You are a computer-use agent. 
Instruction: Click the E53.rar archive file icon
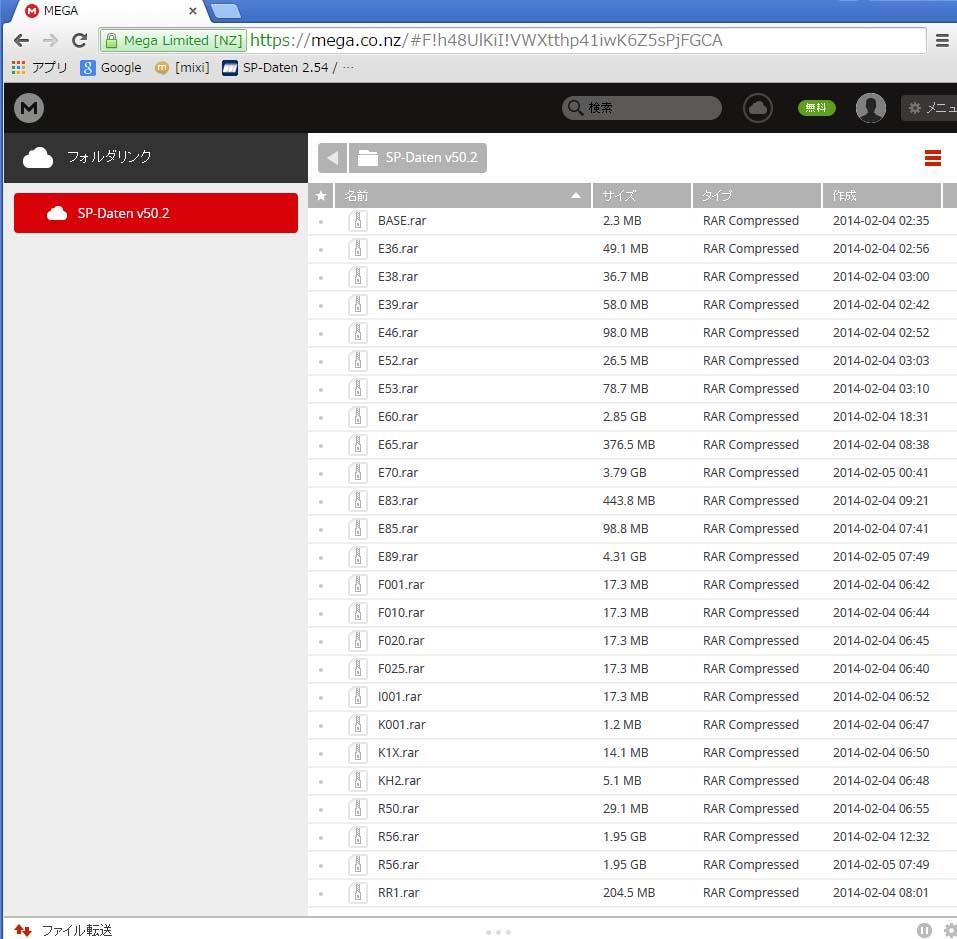pyautogui.click(x=358, y=389)
